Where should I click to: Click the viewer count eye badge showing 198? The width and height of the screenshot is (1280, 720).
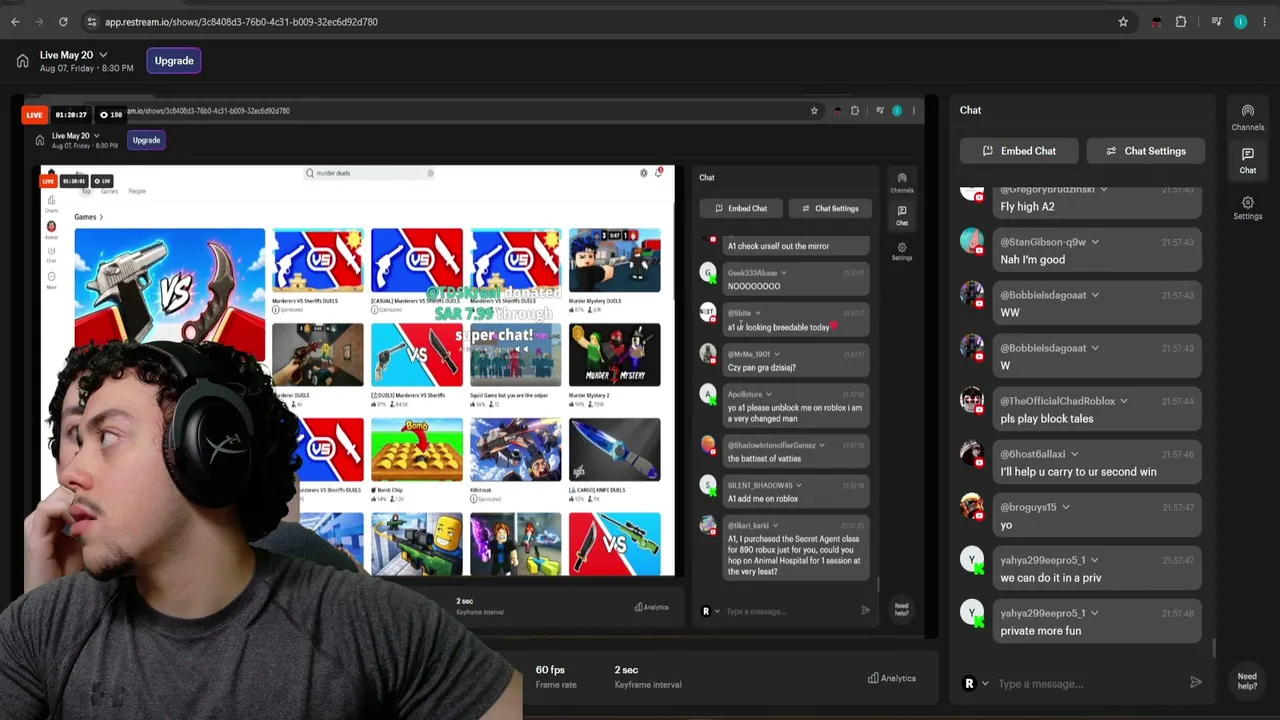tap(110, 115)
